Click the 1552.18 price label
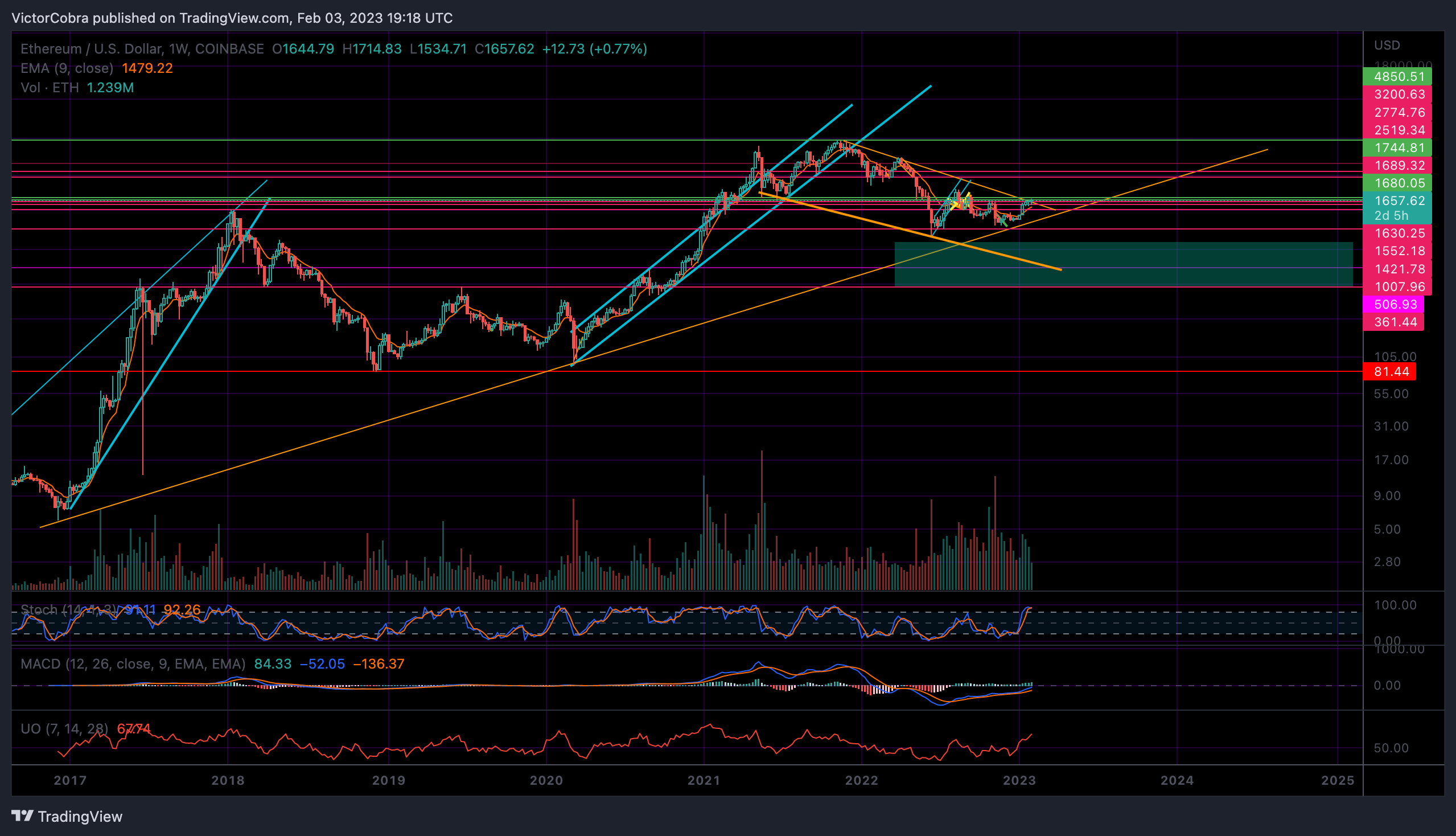 1397,251
